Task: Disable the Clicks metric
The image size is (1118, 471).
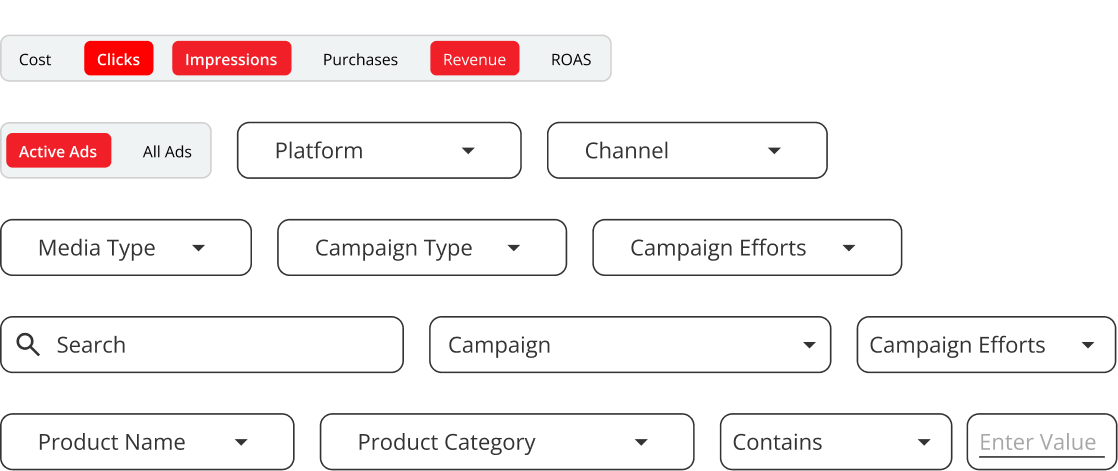Action: tap(119, 59)
